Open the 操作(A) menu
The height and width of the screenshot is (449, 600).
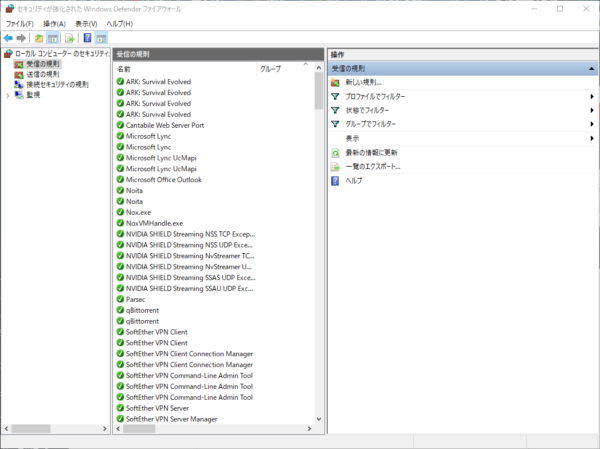(54, 24)
